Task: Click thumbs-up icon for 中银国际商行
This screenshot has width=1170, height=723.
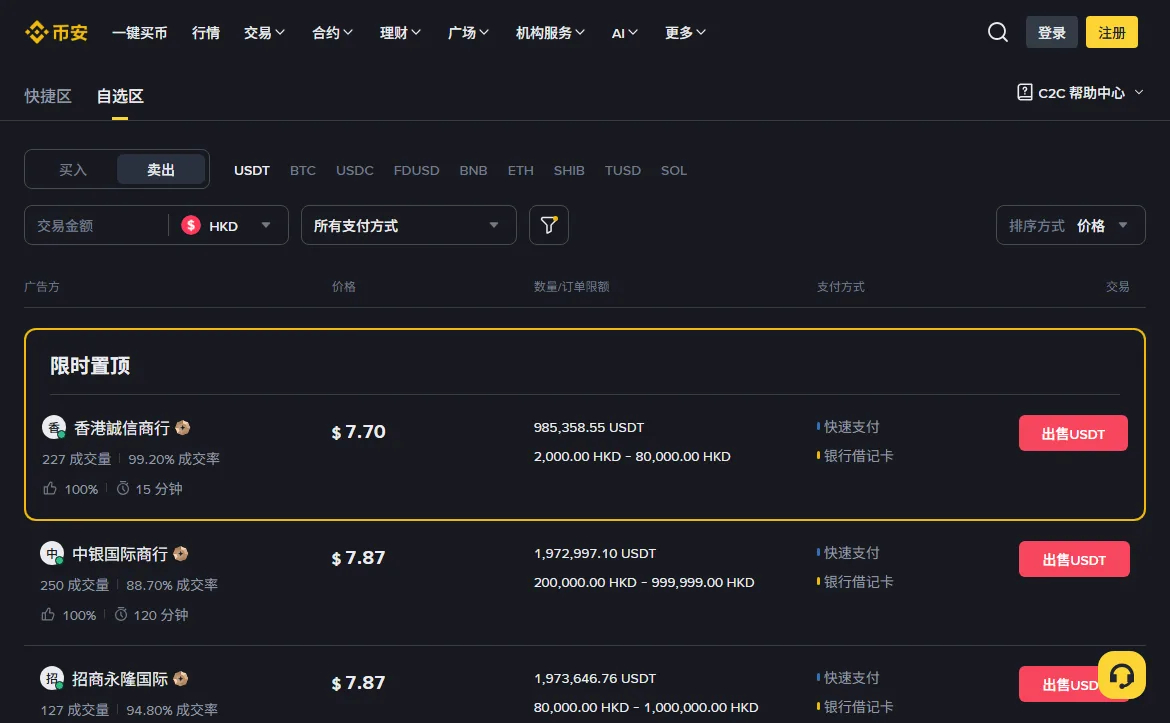Action: [48, 614]
